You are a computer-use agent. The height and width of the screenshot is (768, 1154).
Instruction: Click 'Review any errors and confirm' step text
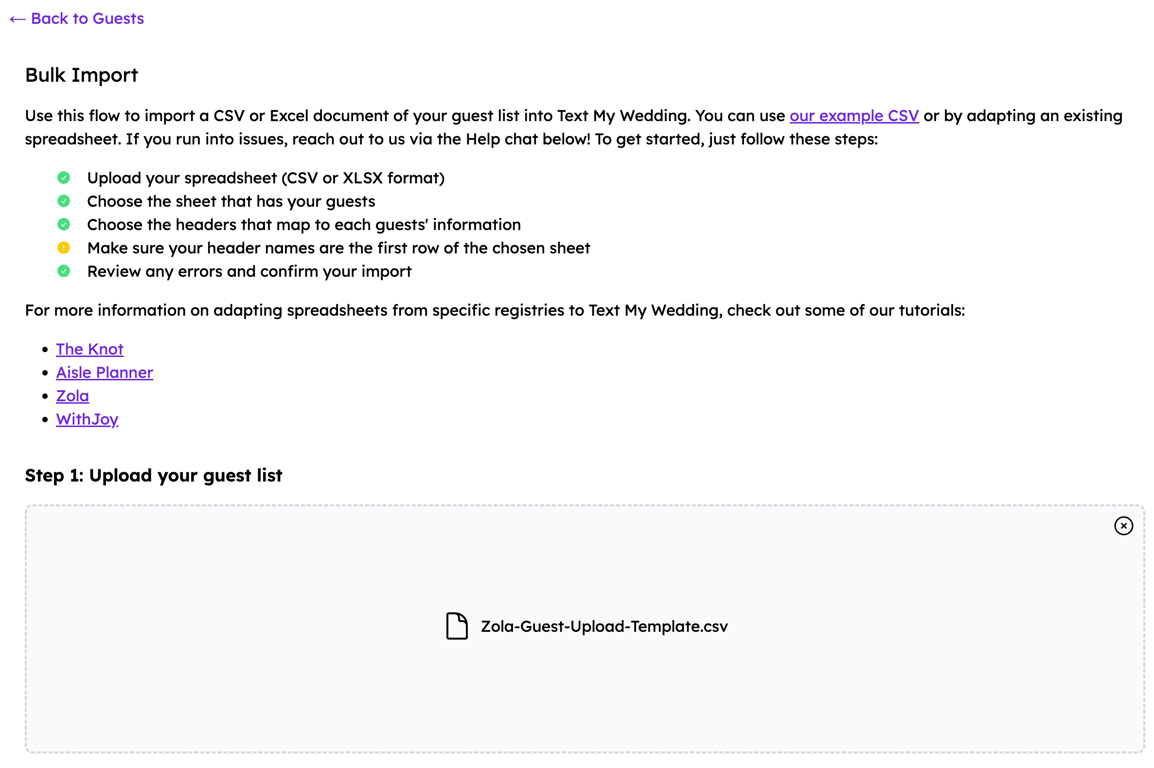pyautogui.click(x=249, y=271)
